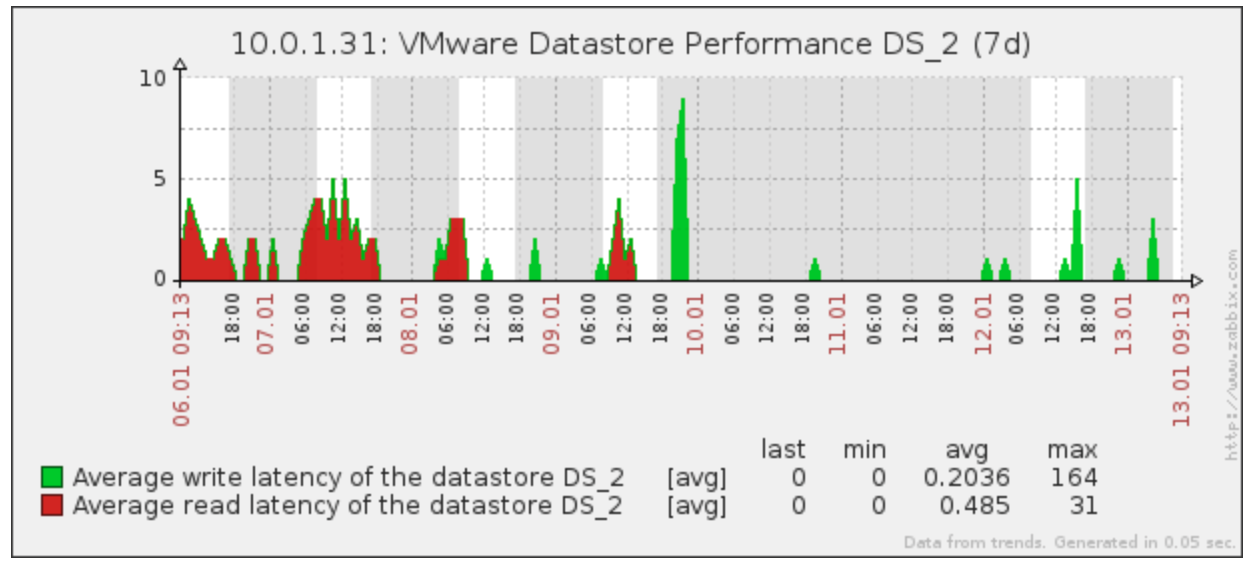Viewport: 1256px width, 568px height.
Task: Click the 08.01 date label on axis
Action: click(409, 323)
